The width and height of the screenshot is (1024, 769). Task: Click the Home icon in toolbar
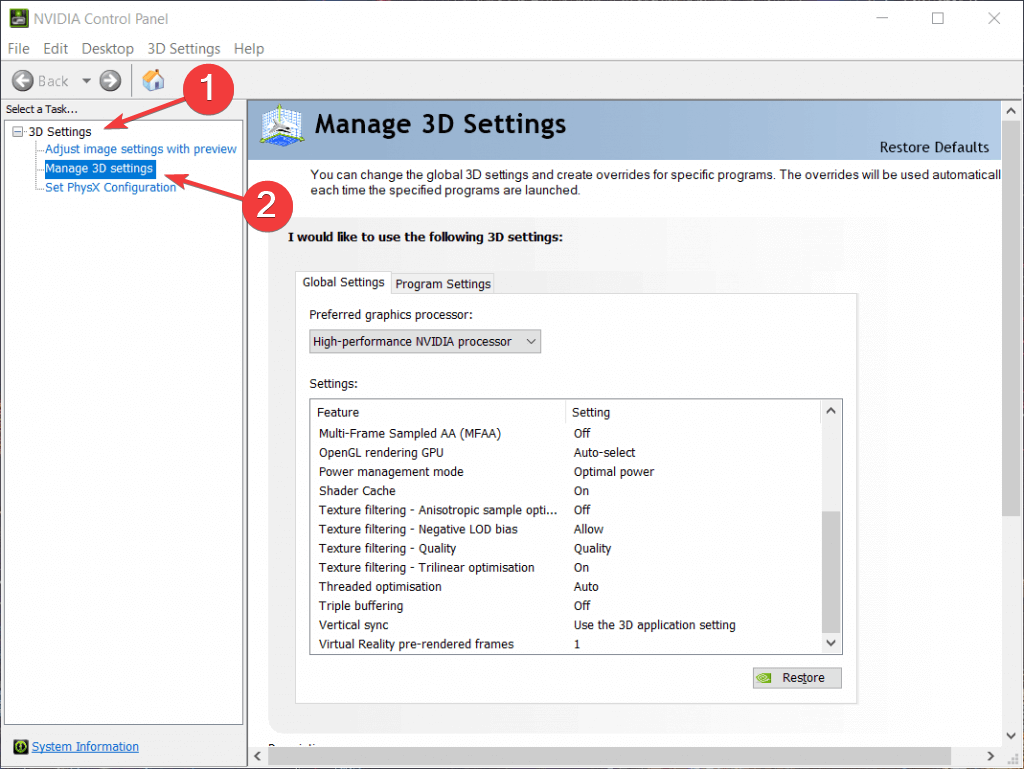pos(153,80)
